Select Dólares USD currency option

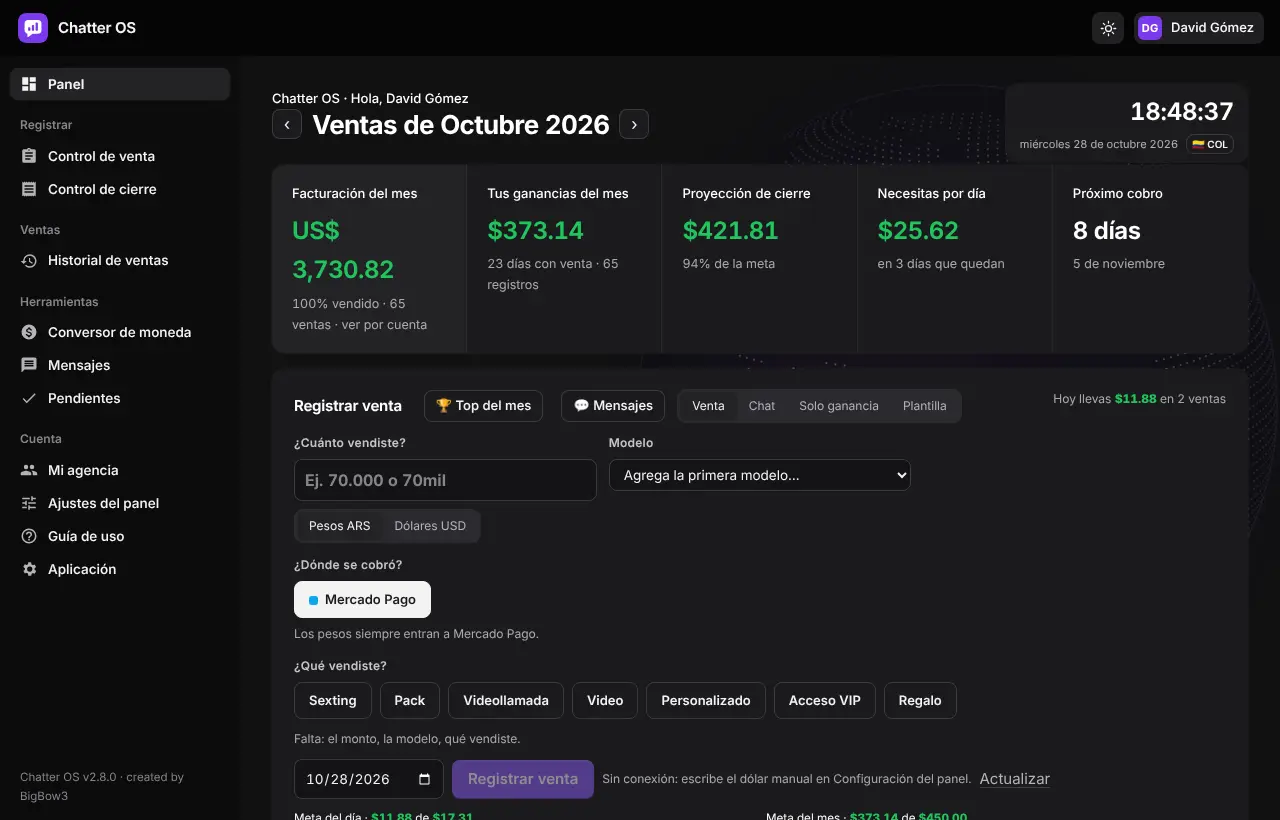430,526
